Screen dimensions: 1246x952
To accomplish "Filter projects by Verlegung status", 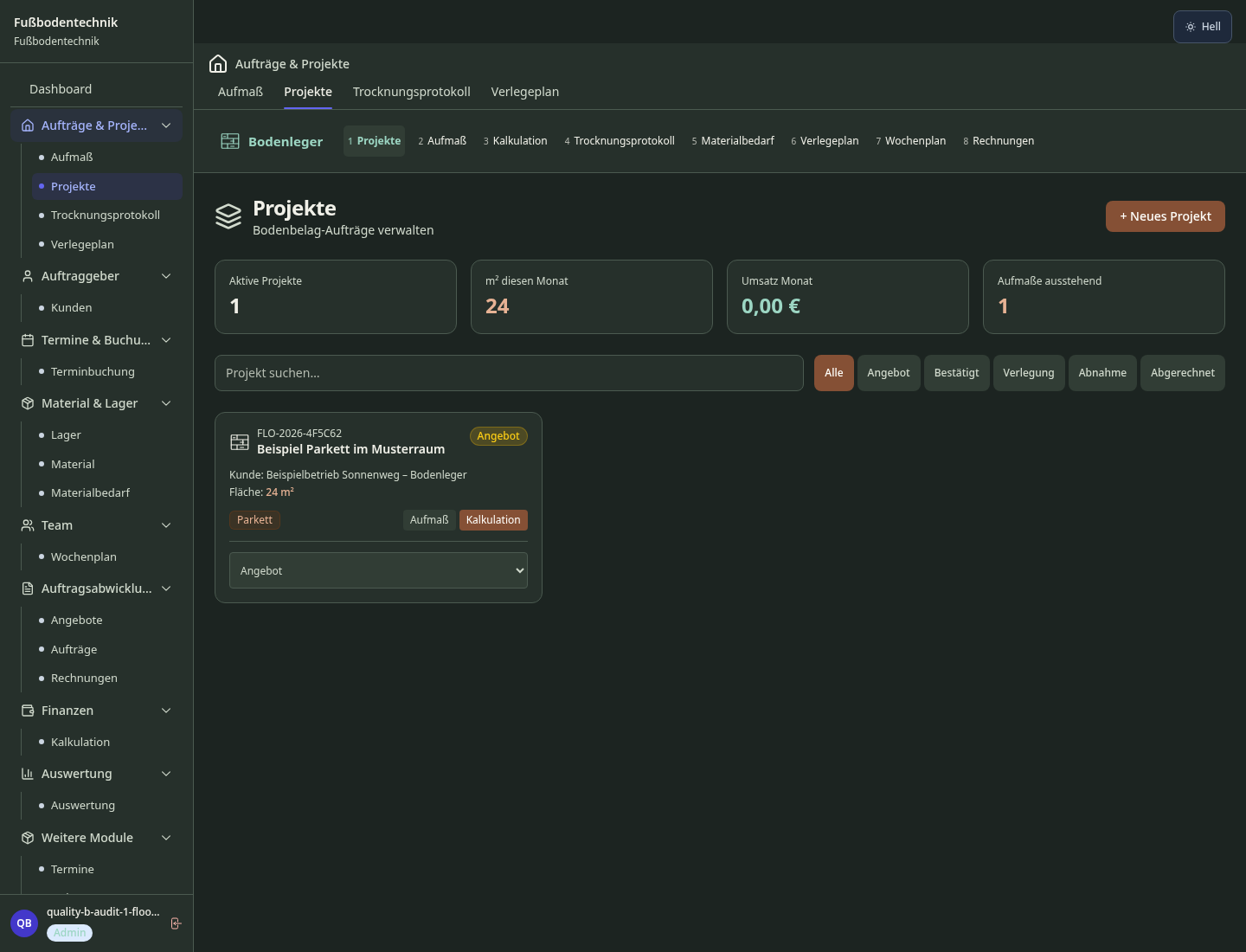I will click(x=1029, y=373).
